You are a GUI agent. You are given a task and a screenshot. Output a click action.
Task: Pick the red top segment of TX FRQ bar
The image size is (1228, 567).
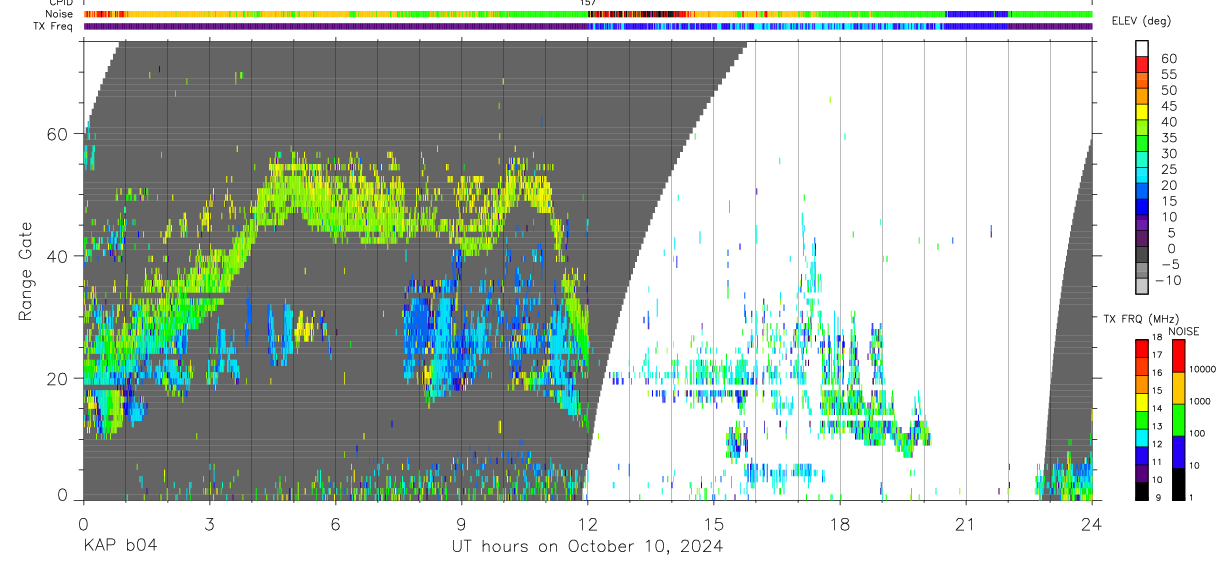tap(1142, 348)
